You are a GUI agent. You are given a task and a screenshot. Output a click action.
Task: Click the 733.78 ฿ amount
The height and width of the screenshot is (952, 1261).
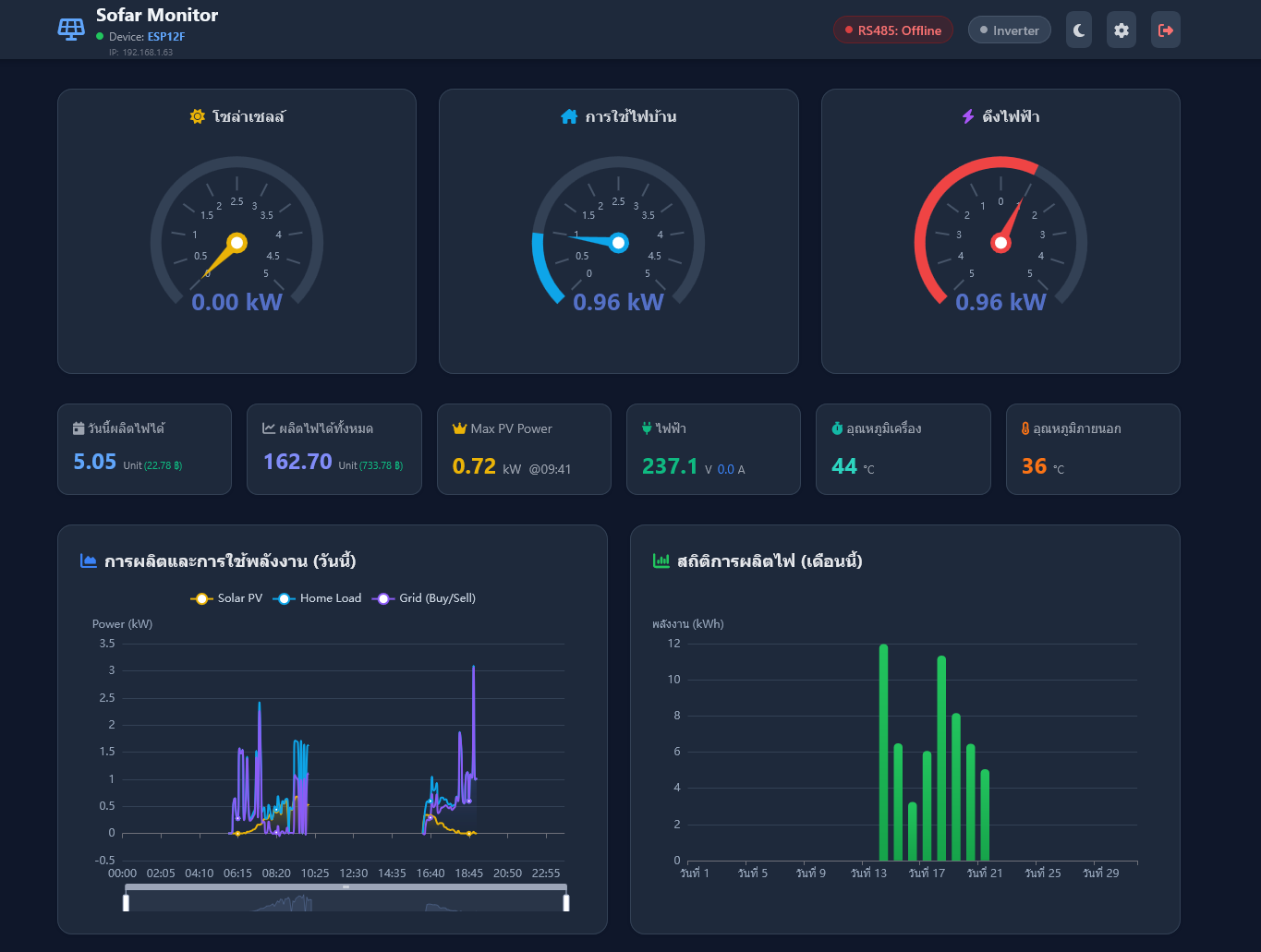(382, 465)
